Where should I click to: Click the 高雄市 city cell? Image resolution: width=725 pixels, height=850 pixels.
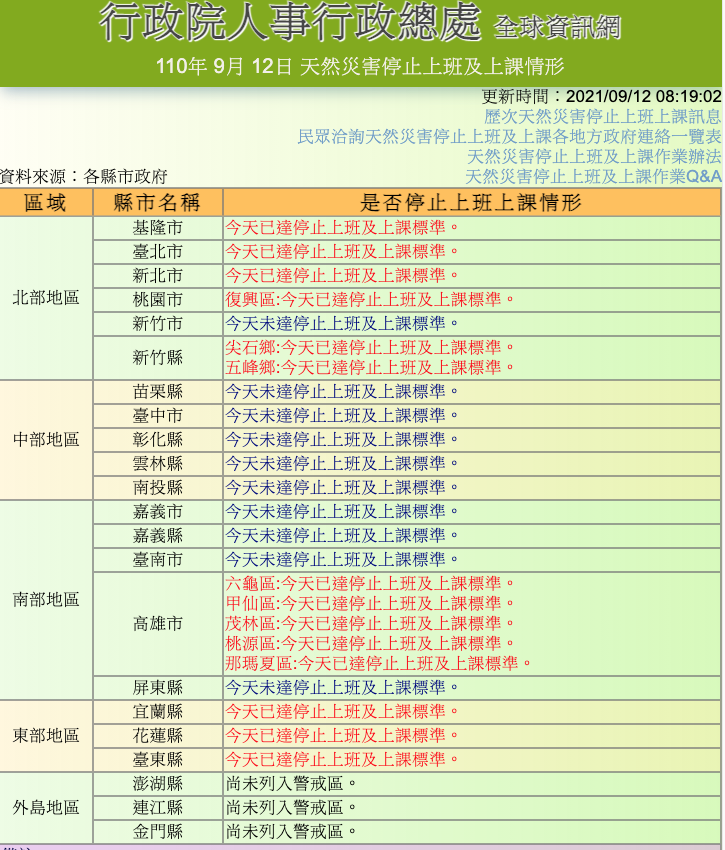pyautogui.click(x=157, y=623)
